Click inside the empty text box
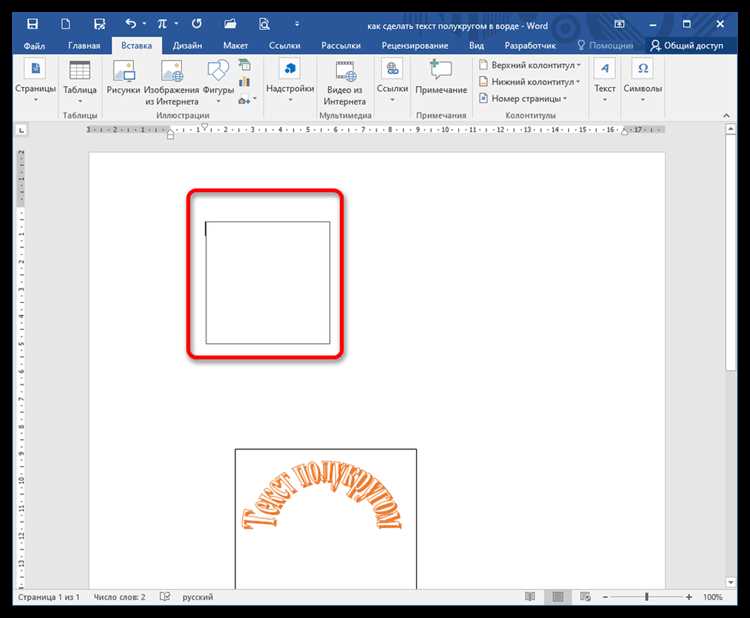The height and width of the screenshot is (618, 750). pyautogui.click(x=268, y=283)
